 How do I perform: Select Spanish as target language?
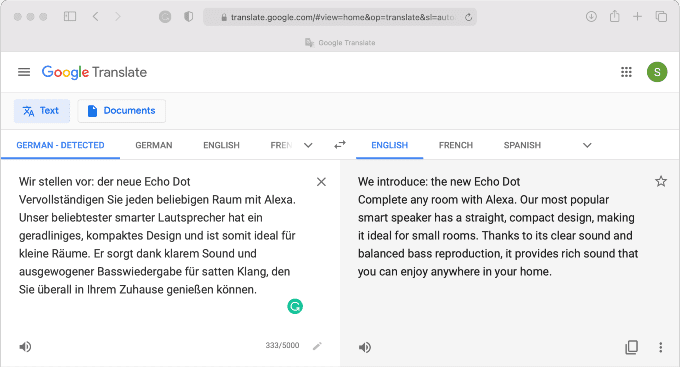[522, 145]
